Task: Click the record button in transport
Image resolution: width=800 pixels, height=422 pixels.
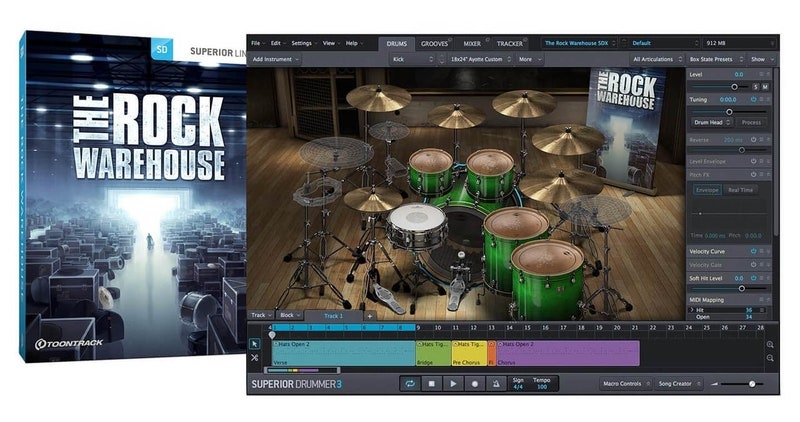Action: [x=475, y=383]
